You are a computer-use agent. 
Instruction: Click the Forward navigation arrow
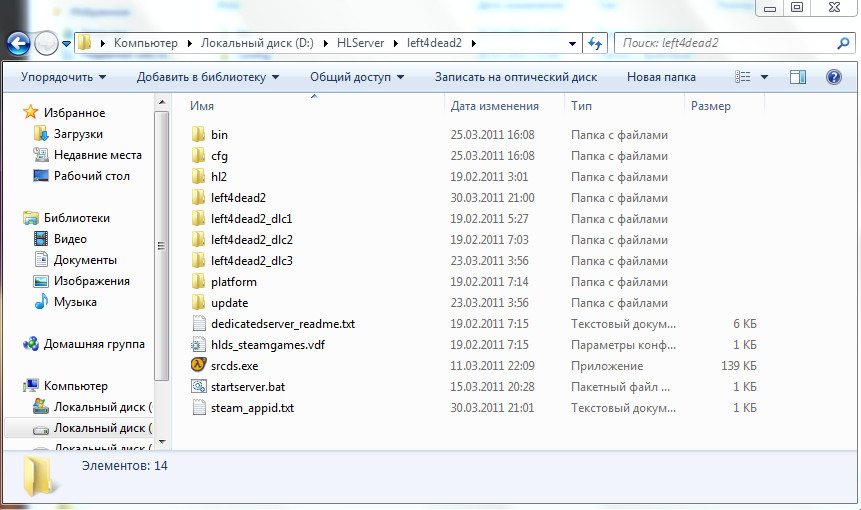pyautogui.click(x=46, y=43)
